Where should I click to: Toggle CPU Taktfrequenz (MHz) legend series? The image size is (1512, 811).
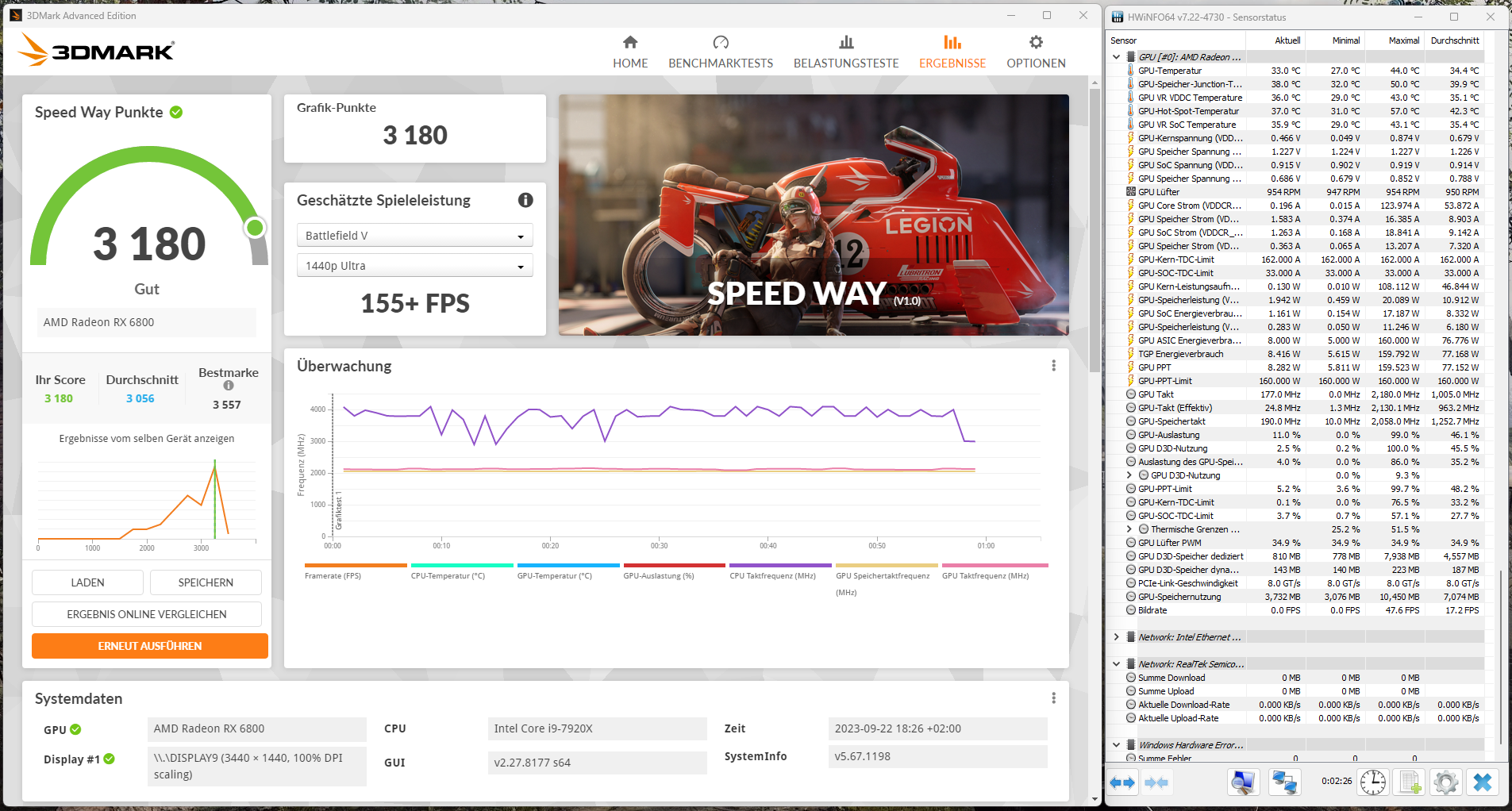point(781,571)
